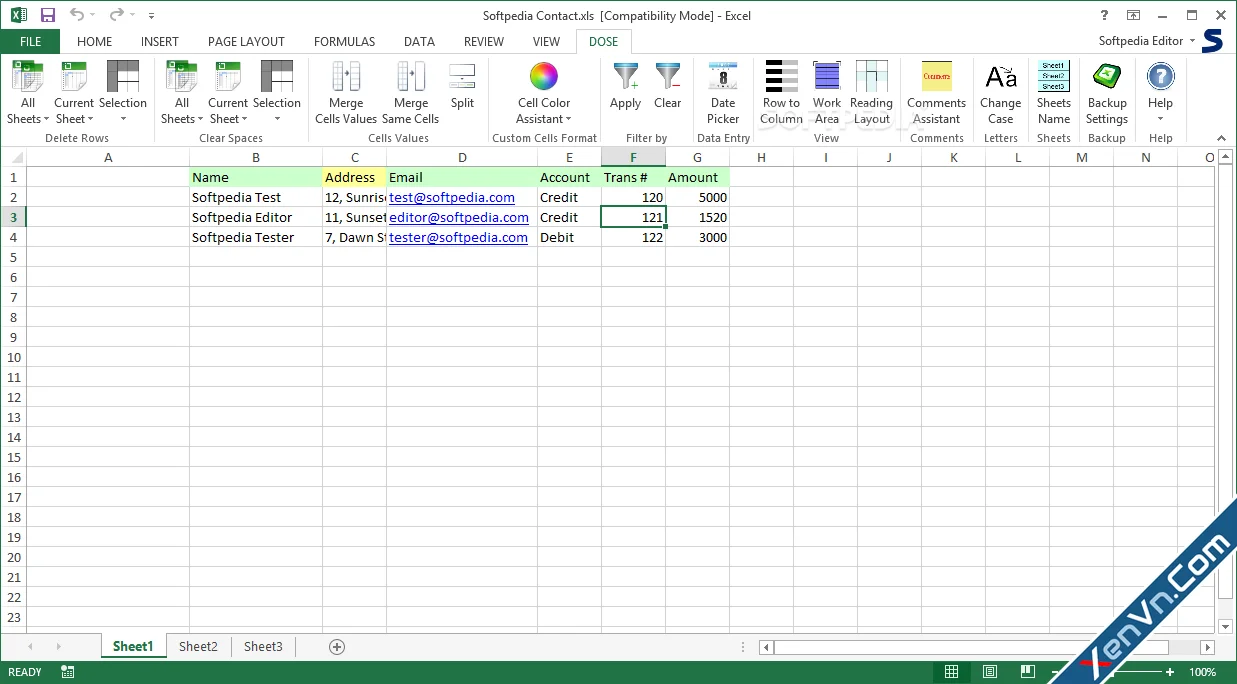Click the 100% zoom level
This screenshot has width=1237, height=684.
(1203, 672)
